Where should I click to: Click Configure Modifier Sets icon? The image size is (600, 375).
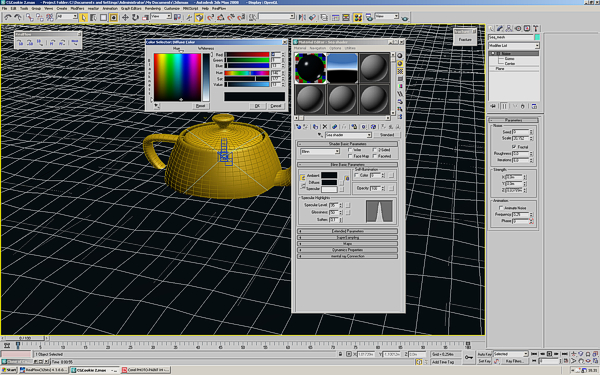(534, 106)
